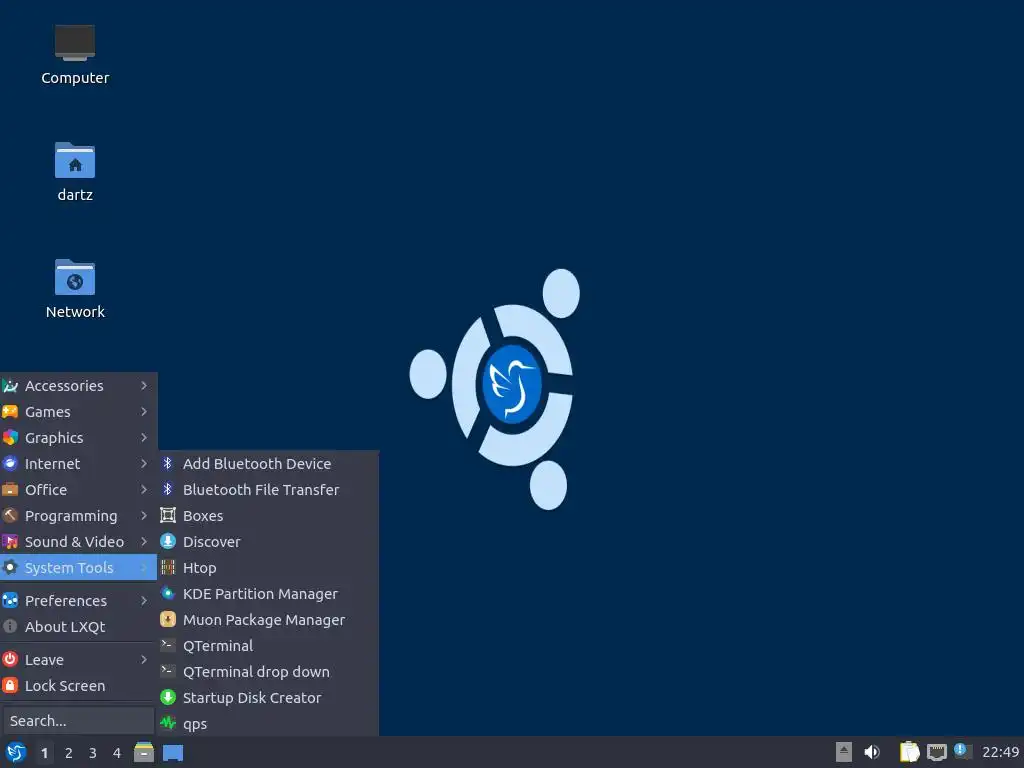Open the Computer desktop icon
Image resolution: width=1024 pixels, height=768 pixels.
click(75, 54)
